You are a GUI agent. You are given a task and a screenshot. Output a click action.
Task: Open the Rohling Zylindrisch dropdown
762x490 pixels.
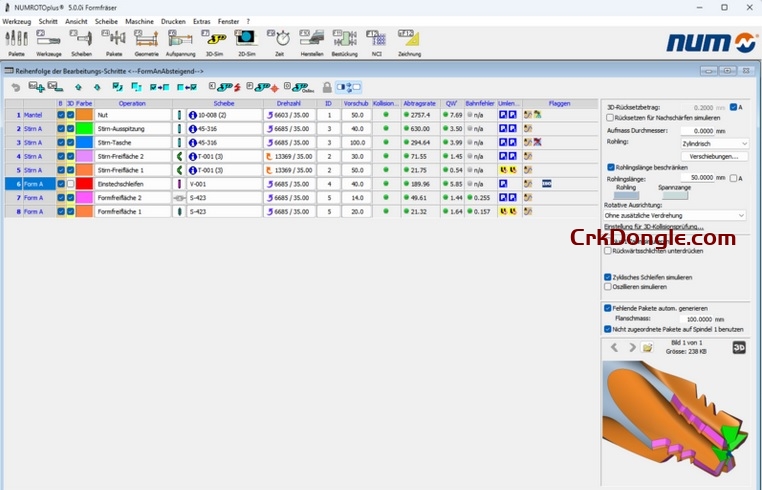pyautogui.click(x=714, y=143)
